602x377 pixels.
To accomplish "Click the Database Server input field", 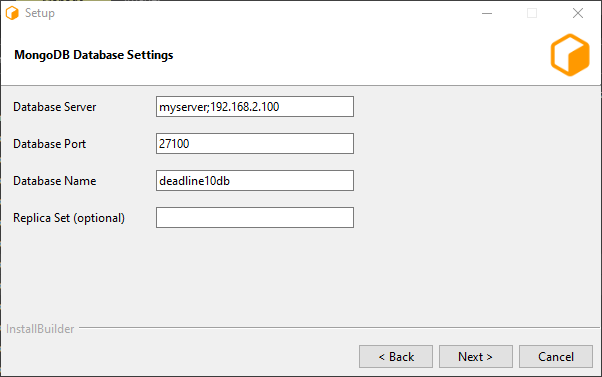I will (x=255, y=107).
